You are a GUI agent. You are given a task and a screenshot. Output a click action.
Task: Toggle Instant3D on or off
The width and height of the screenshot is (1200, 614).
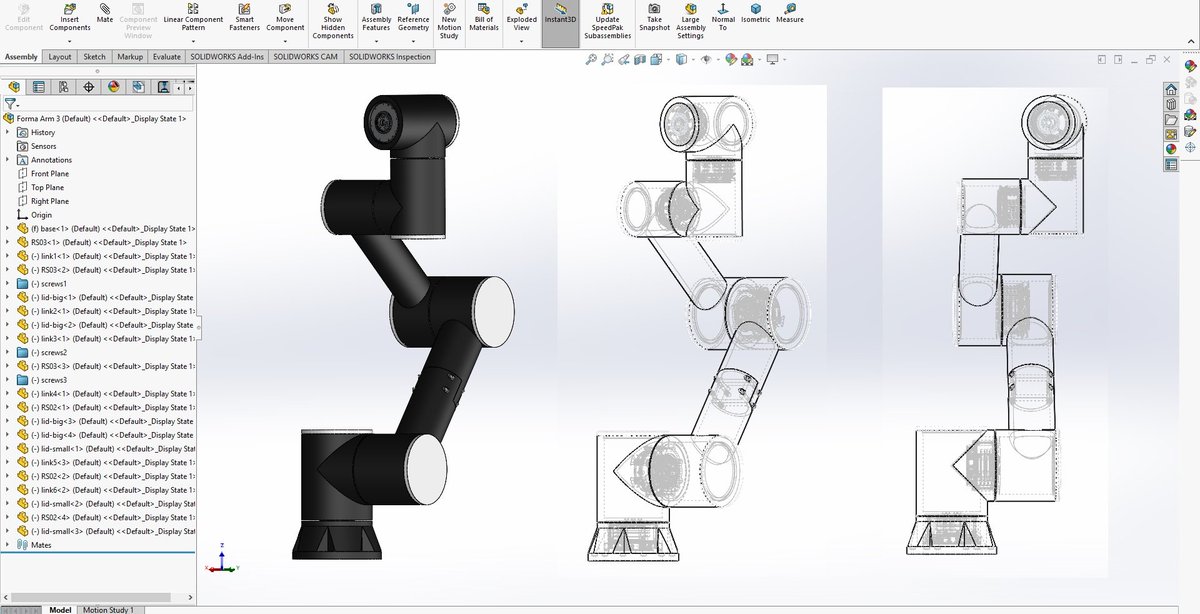559,16
